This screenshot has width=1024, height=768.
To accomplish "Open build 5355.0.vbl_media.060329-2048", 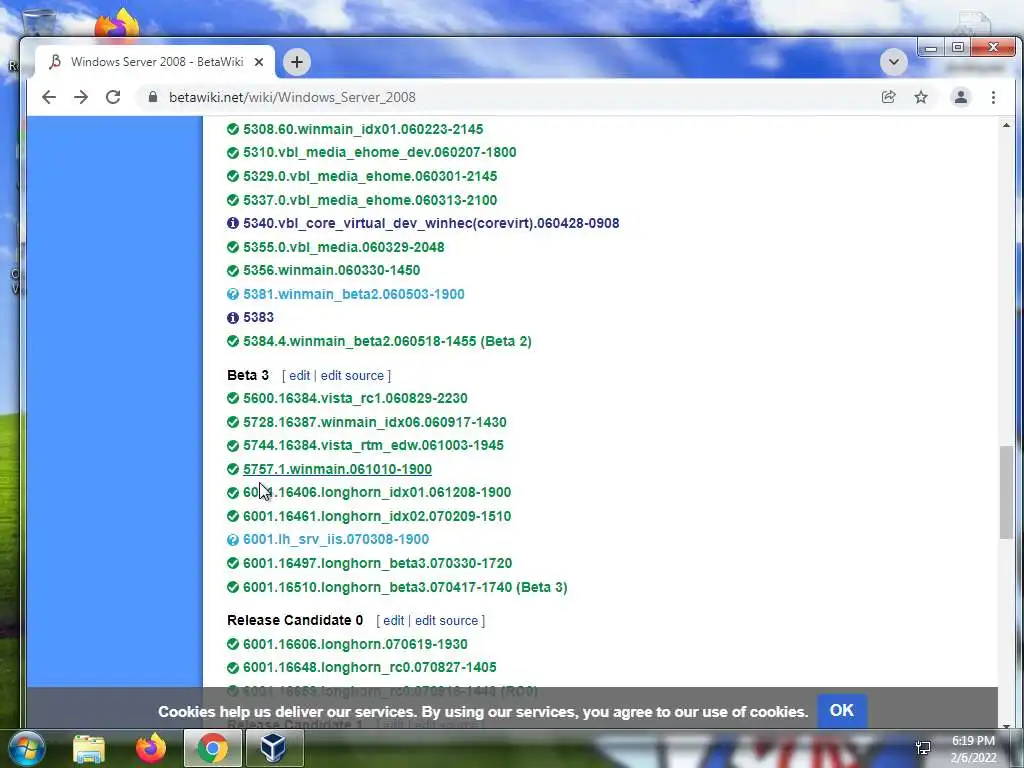I will pos(344,248).
